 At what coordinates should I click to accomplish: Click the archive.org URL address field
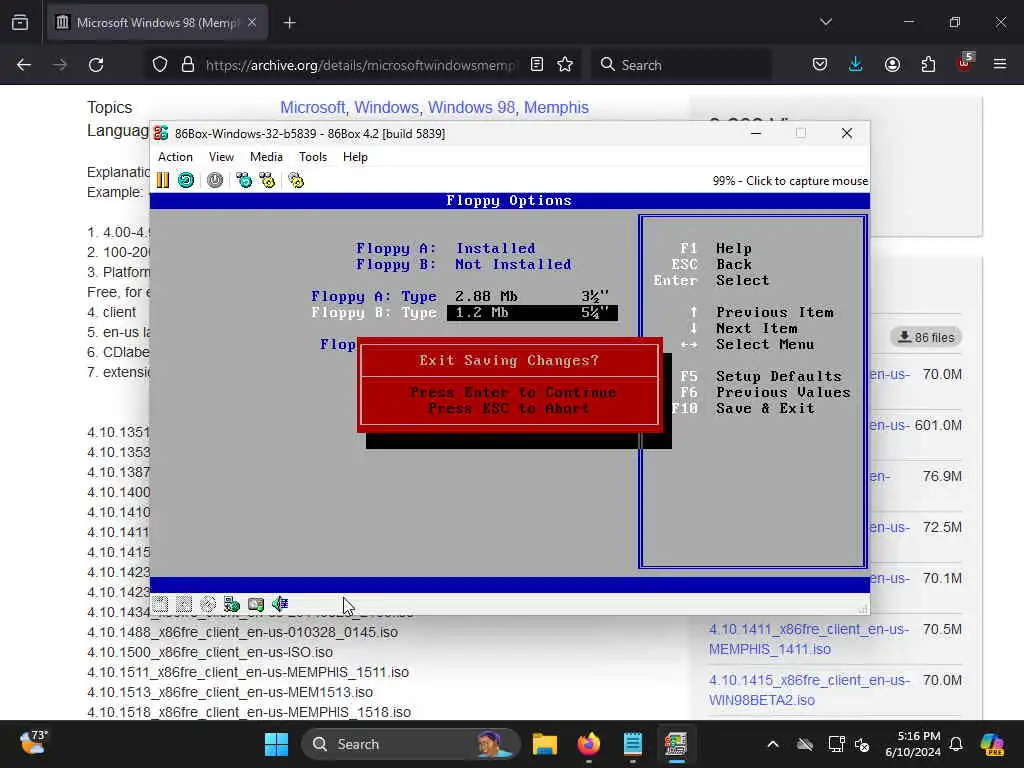coord(360,65)
